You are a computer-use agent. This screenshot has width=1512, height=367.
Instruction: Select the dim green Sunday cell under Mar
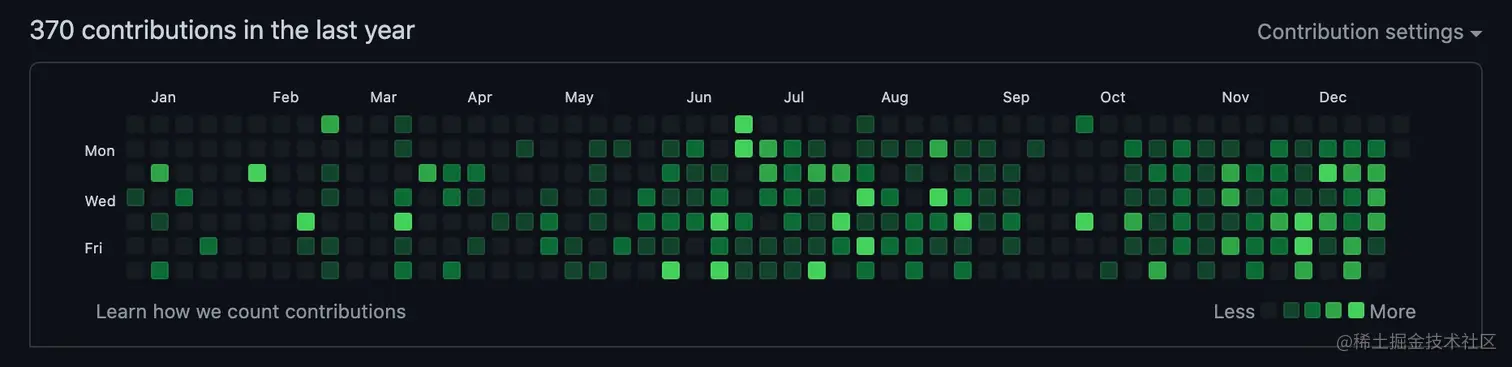click(x=403, y=124)
